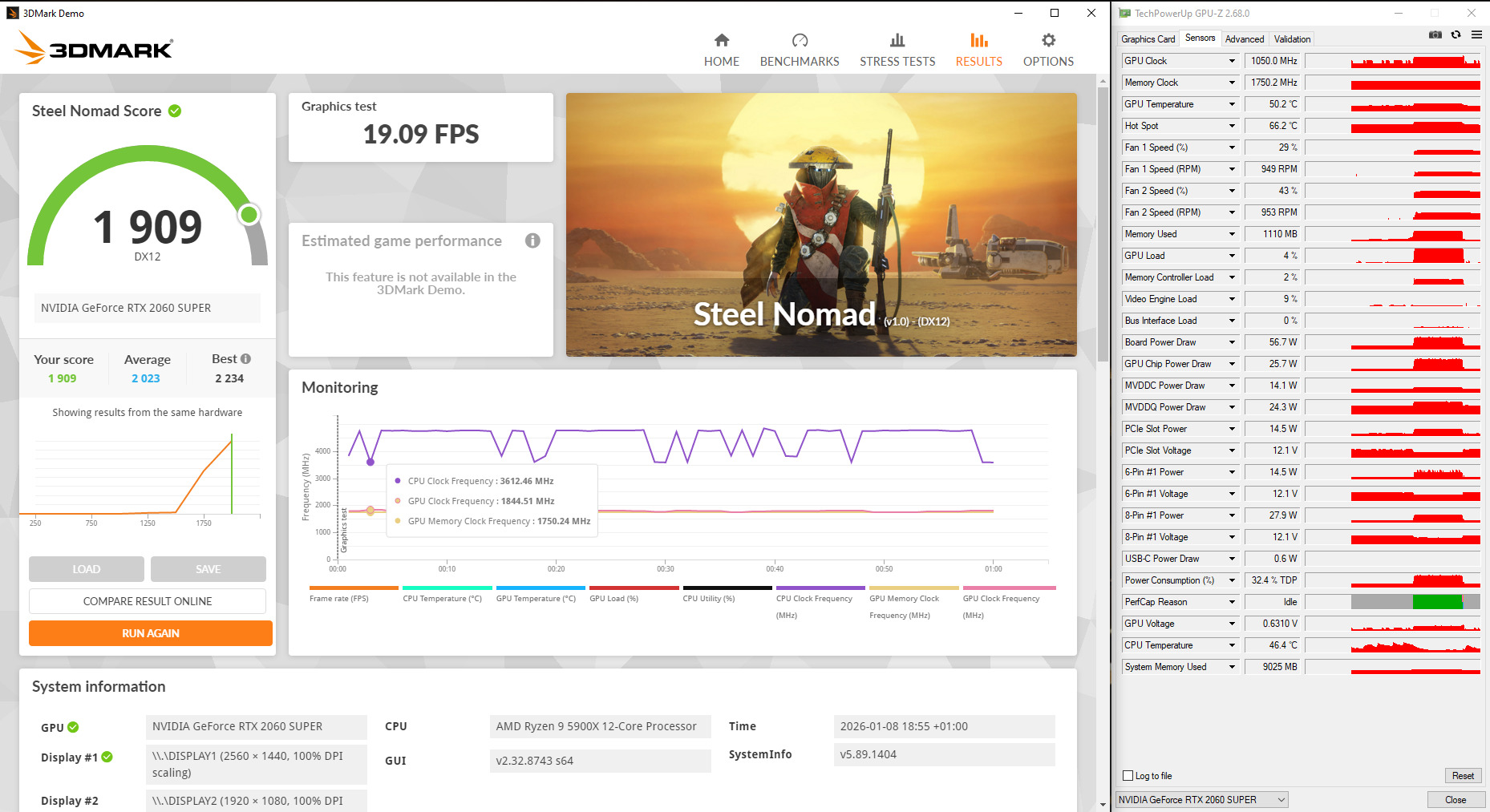Screen dimensions: 1490x812
Task: Open the Results bar chart icon
Action: (x=979, y=40)
